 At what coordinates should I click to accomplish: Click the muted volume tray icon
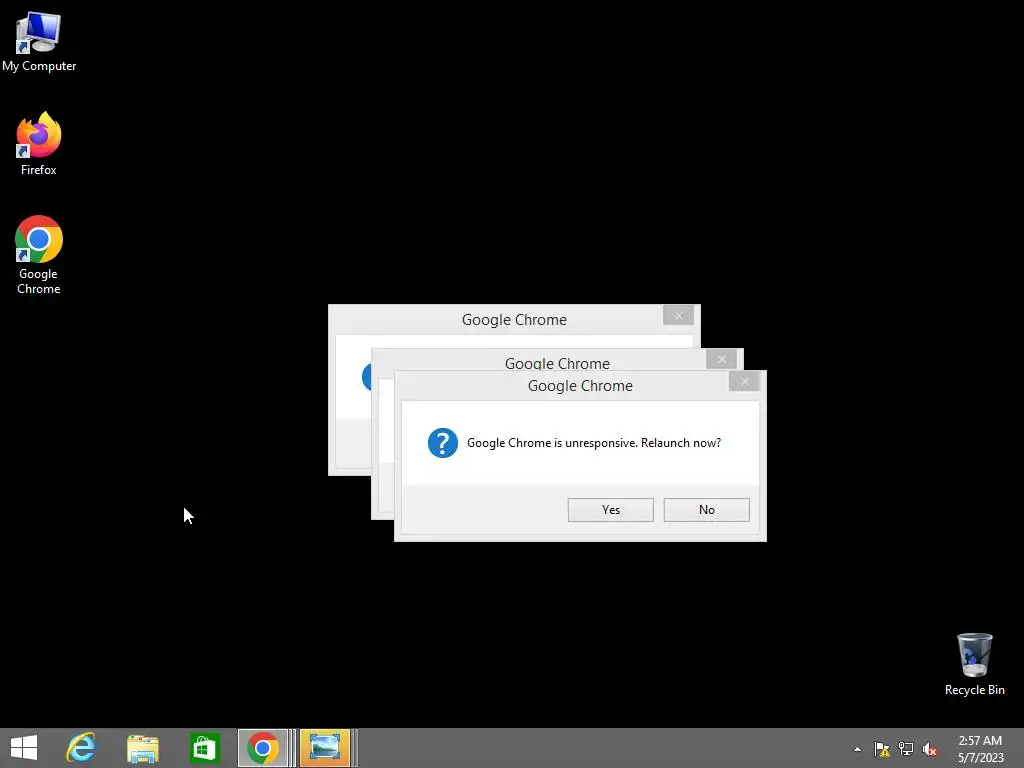click(930, 749)
